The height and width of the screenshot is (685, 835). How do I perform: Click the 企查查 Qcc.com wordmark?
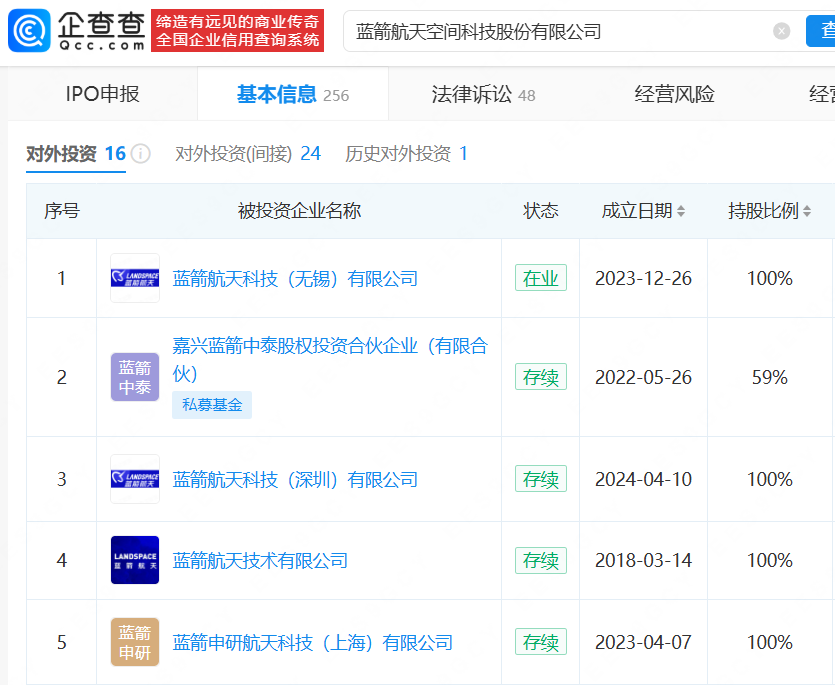click(102, 30)
